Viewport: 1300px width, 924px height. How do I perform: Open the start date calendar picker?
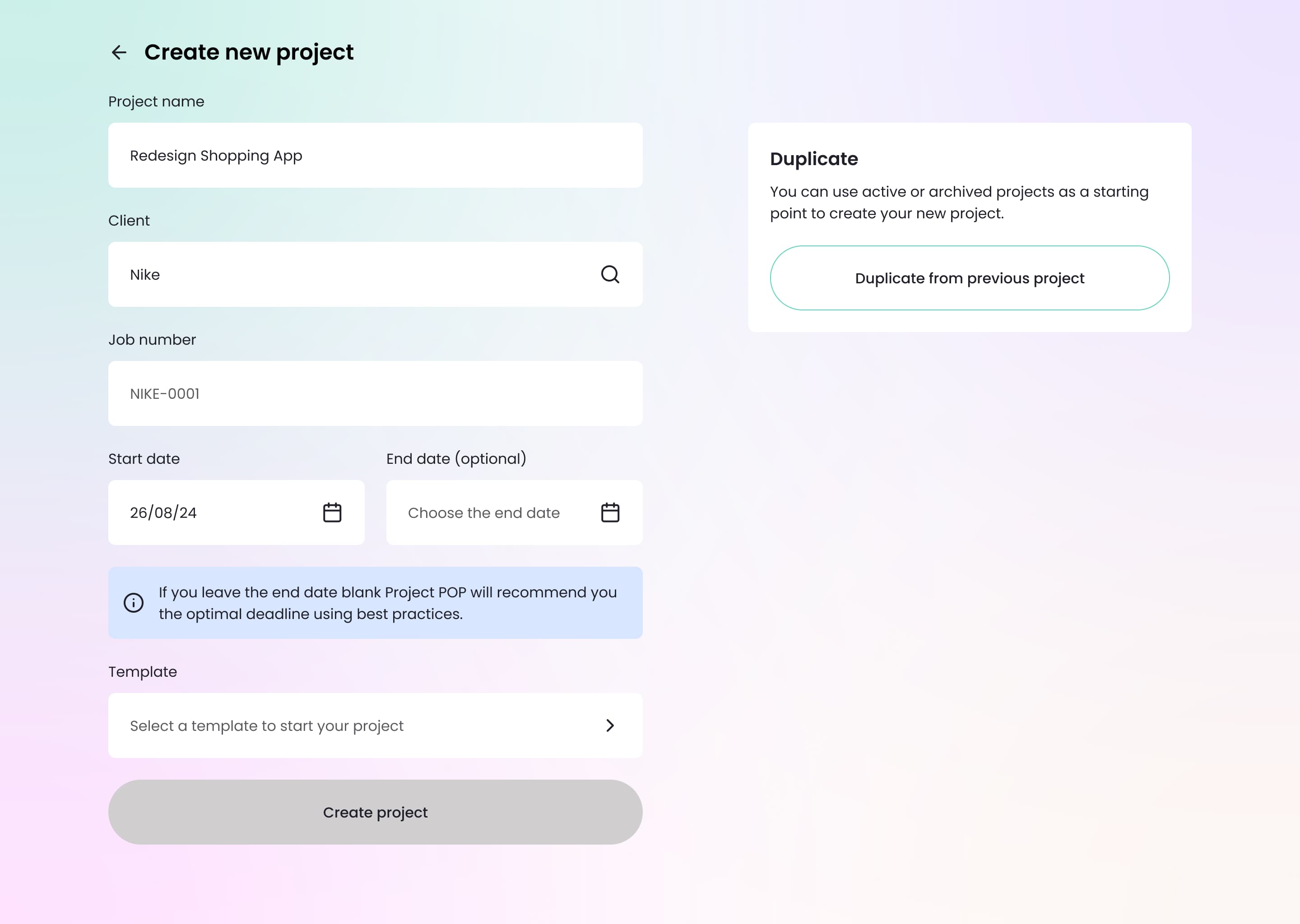coord(332,512)
